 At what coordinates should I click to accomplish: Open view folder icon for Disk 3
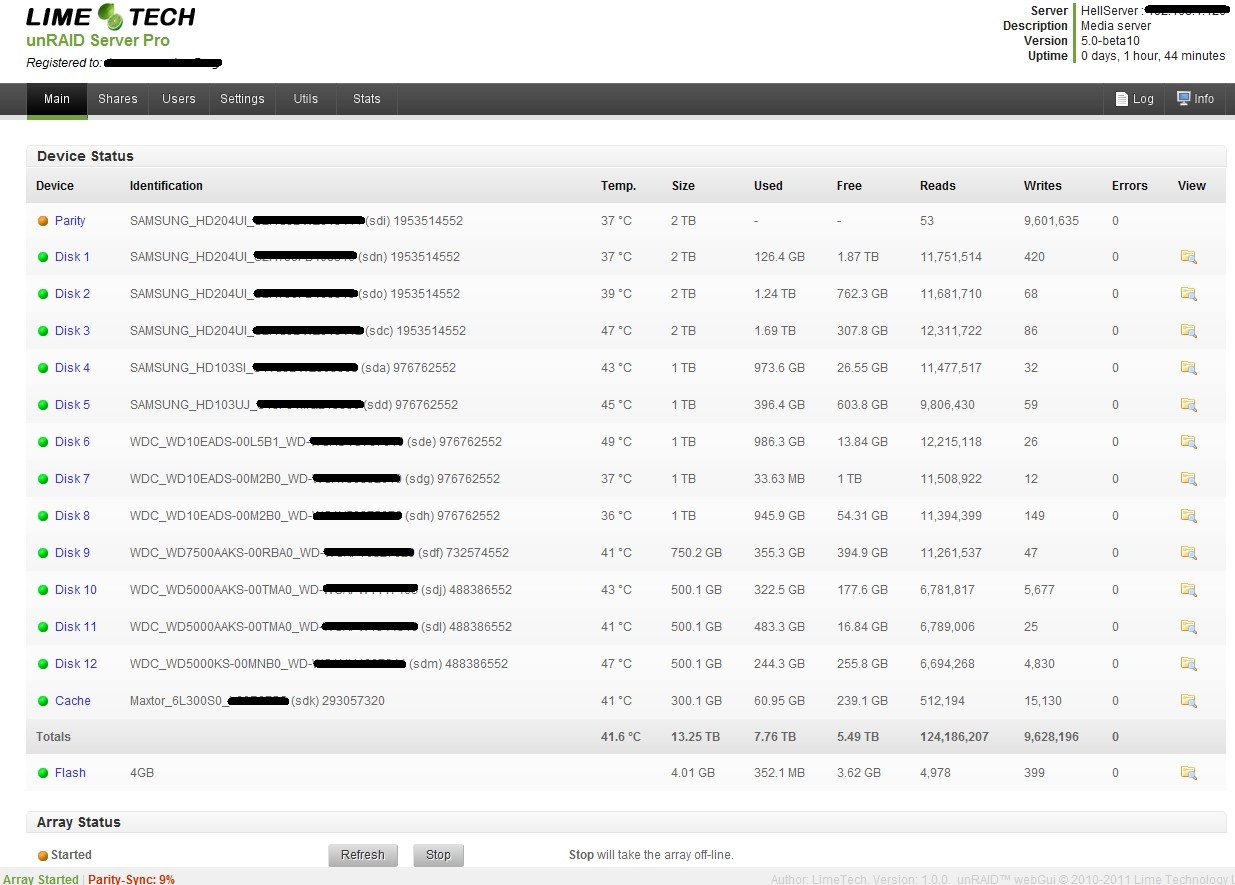click(x=1188, y=331)
